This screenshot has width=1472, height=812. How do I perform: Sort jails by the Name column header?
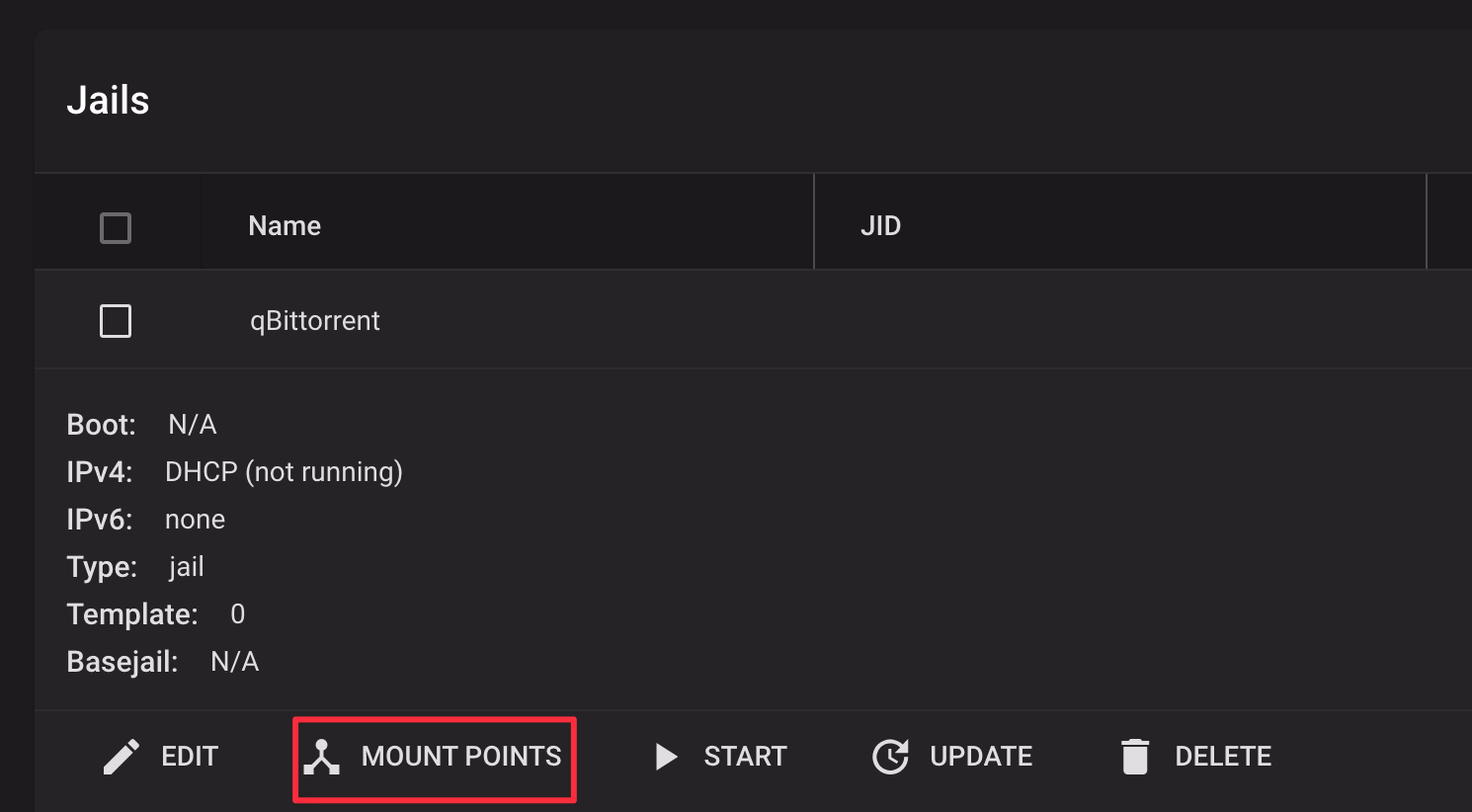285,226
